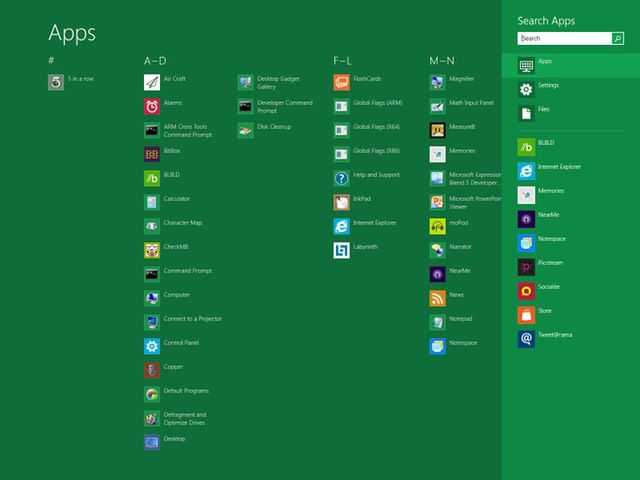This screenshot has width=640, height=480.
Task: Click the M–N group heading
Action: point(442,61)
